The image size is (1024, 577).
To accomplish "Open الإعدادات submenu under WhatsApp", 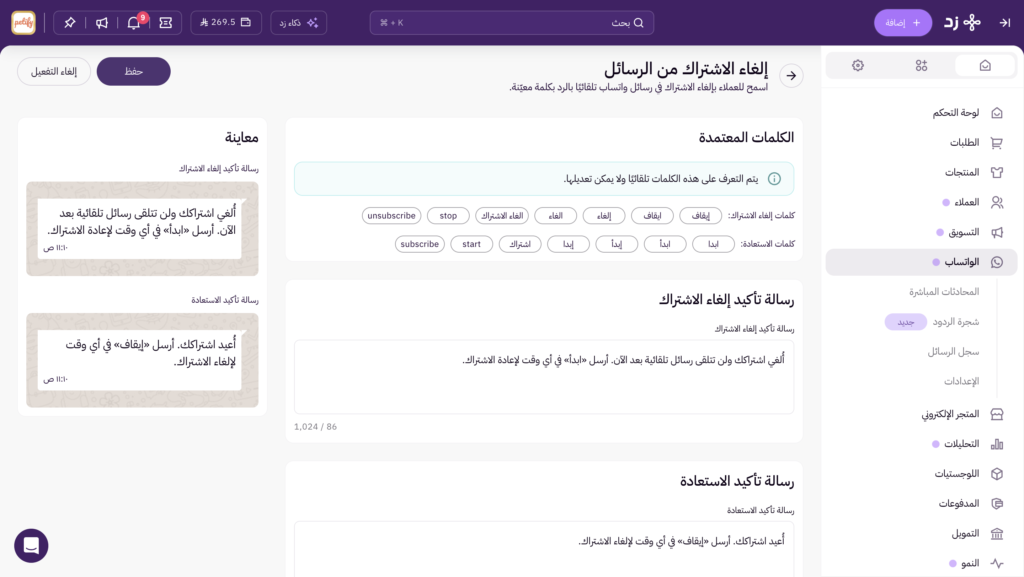I will point(961,381).
